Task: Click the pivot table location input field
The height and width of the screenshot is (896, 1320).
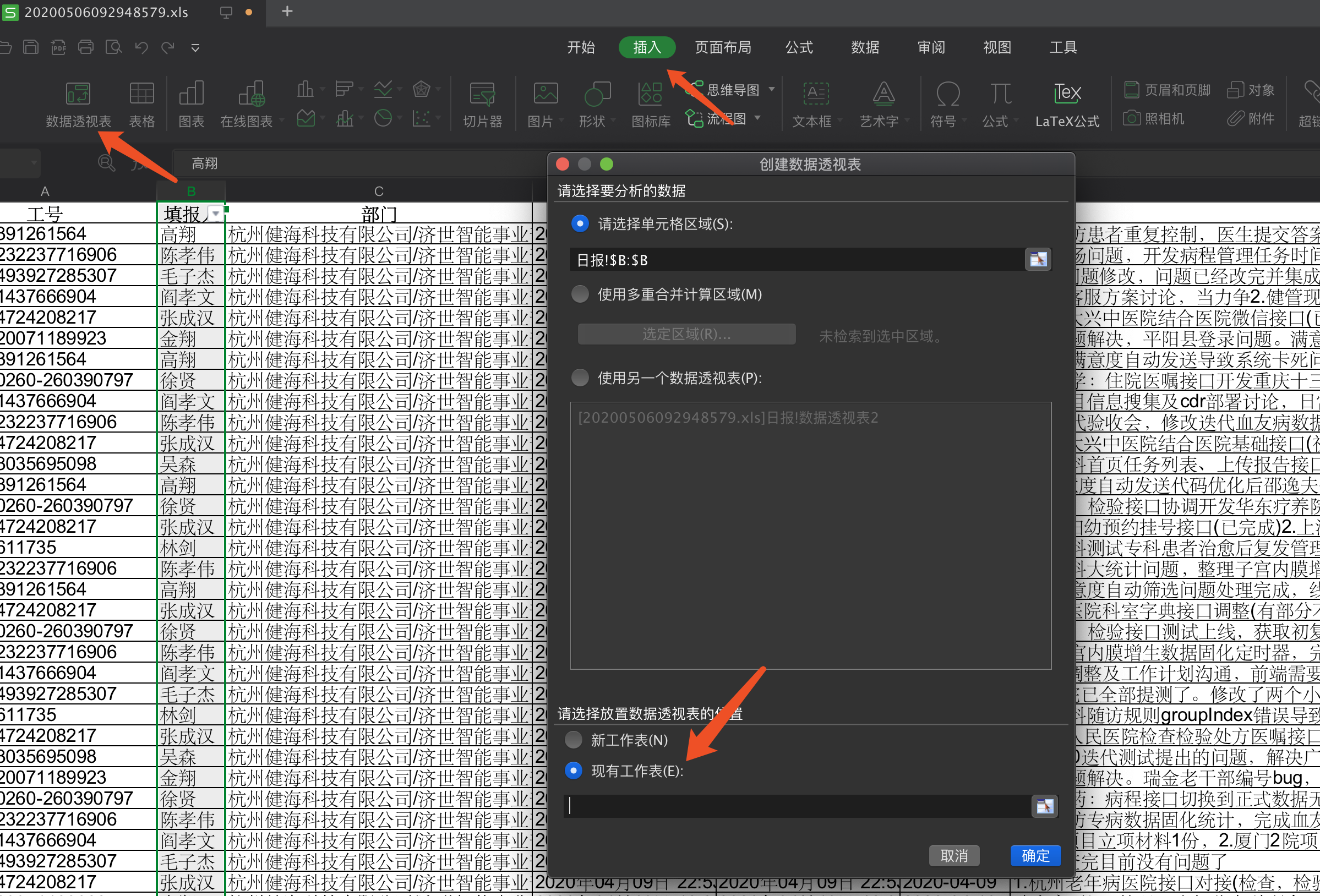Action: point(797,806)
